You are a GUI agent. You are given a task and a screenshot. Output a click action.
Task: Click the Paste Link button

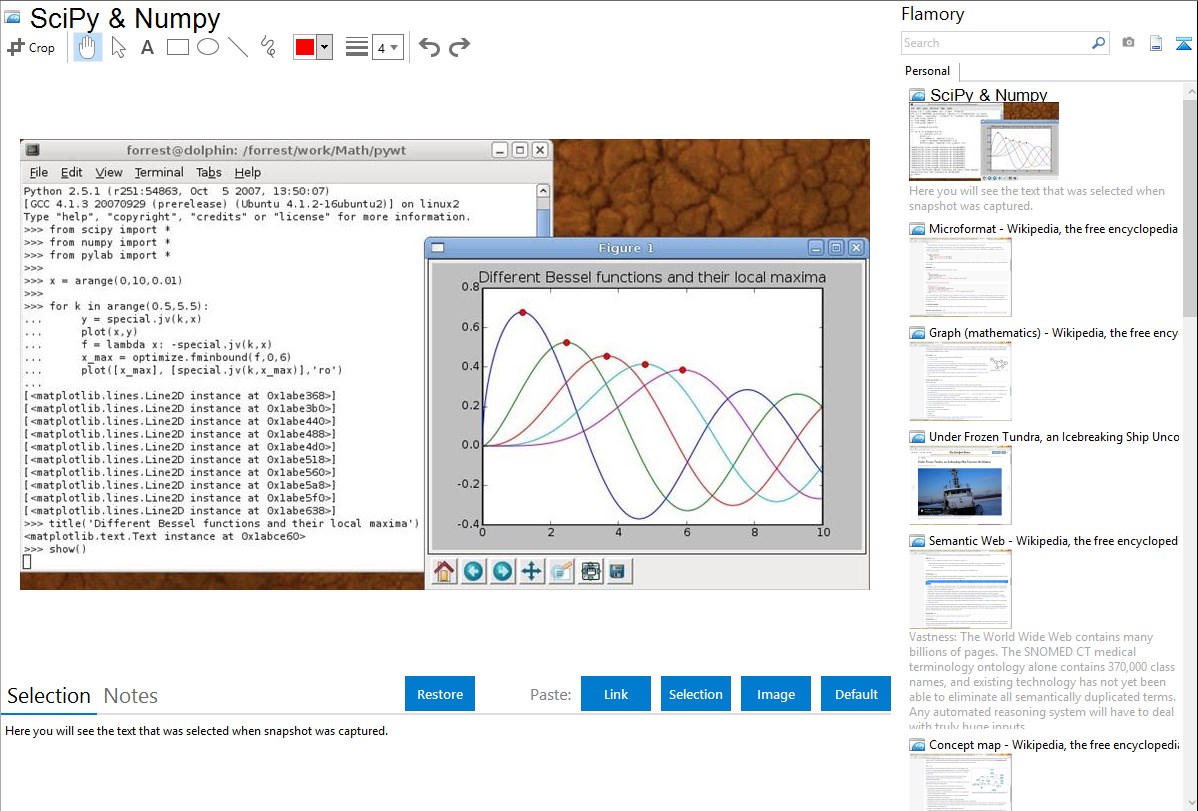(616, 694)
